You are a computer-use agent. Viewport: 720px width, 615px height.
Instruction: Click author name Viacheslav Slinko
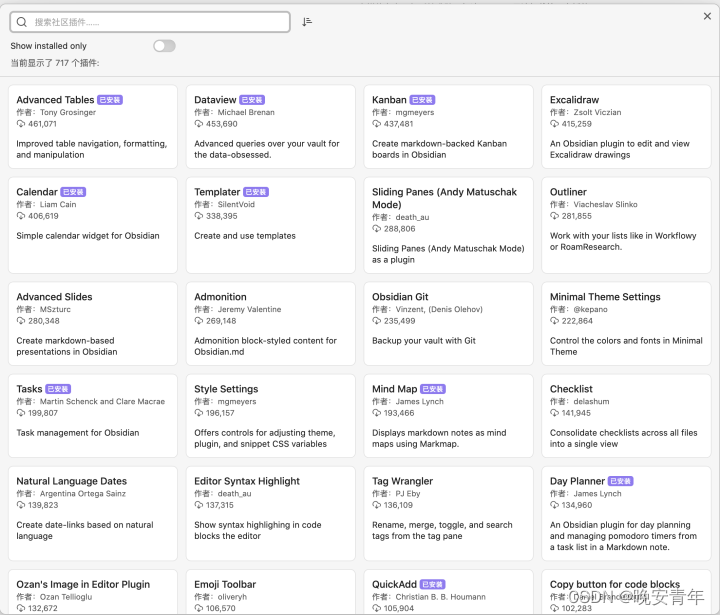(605, 205)
